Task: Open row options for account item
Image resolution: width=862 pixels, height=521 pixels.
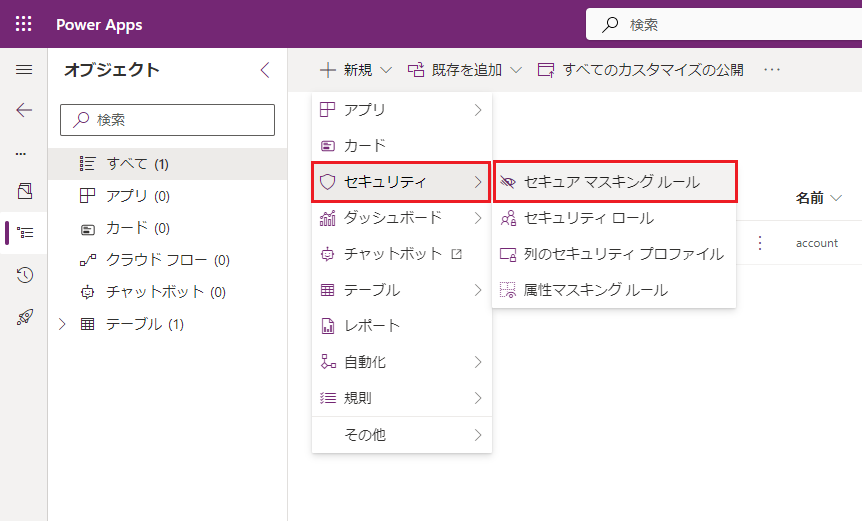Action: 760,243
